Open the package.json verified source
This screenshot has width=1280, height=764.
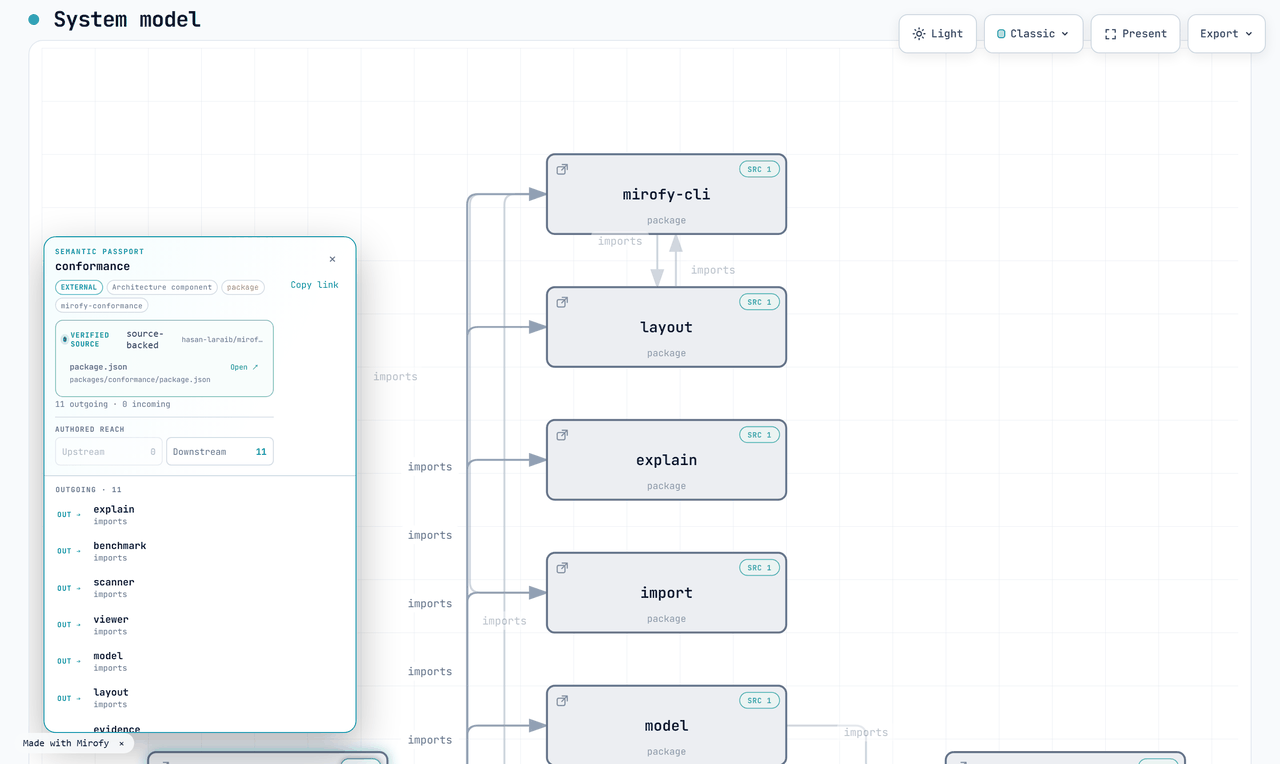(244, 367)
